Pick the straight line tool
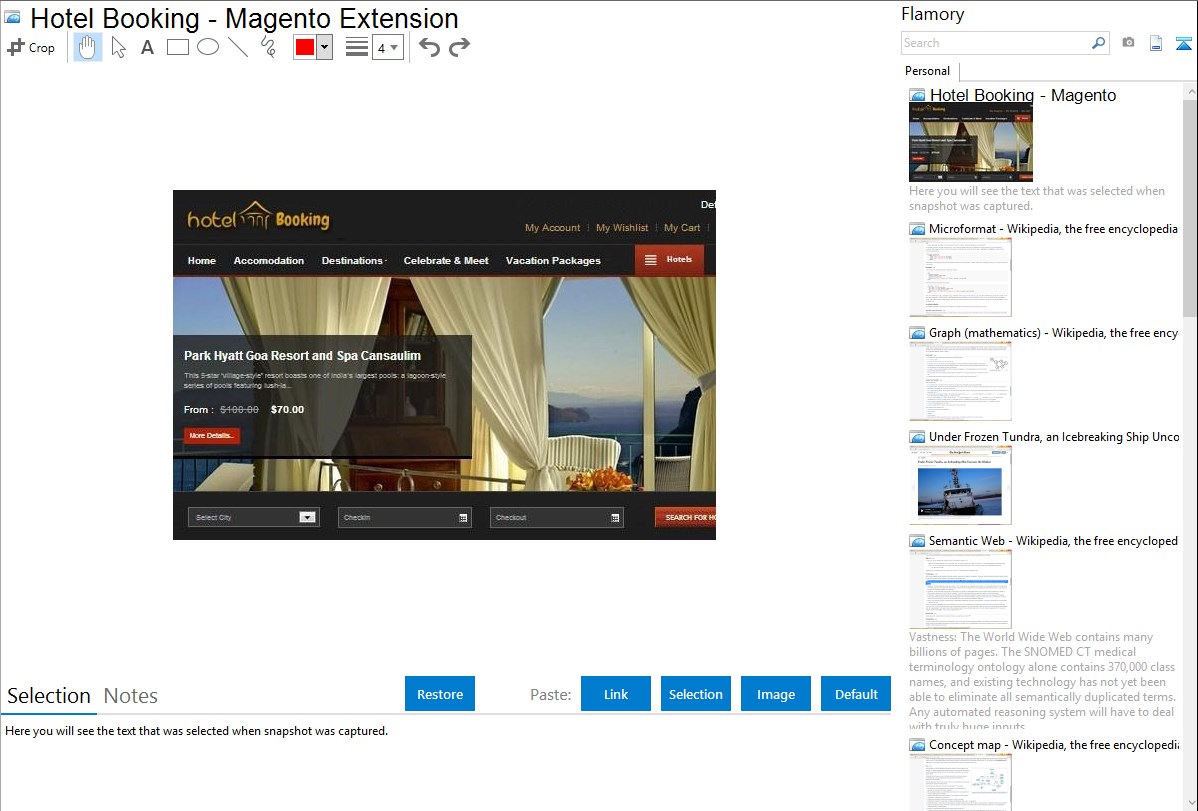 (x=238, y=47)
